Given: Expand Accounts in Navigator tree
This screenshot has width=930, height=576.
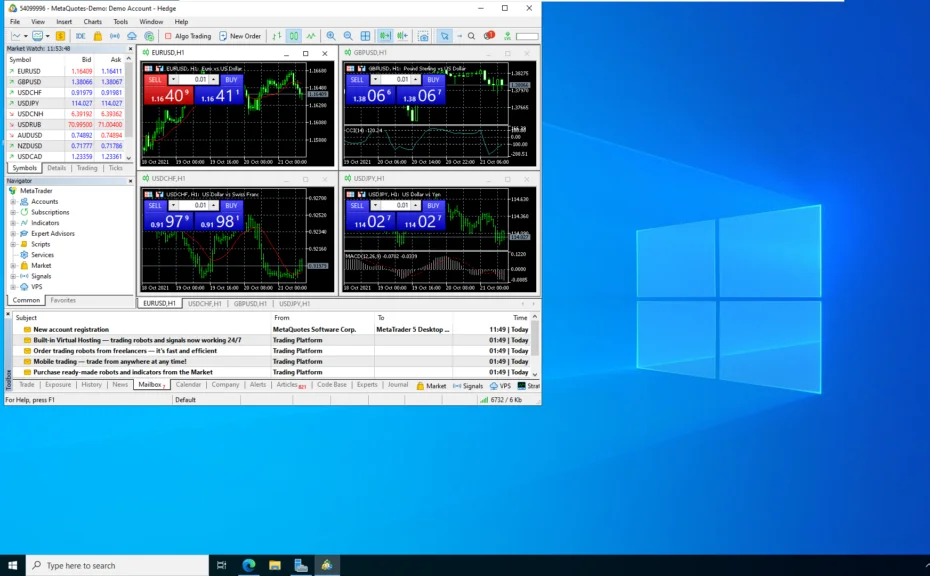Looking at the screenshot, I should tap(13, 202).
